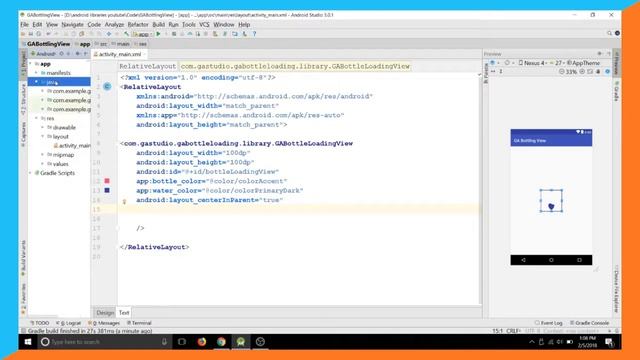Select activity_main file in the project tree
Screen dimensions: 640x360
72,145
